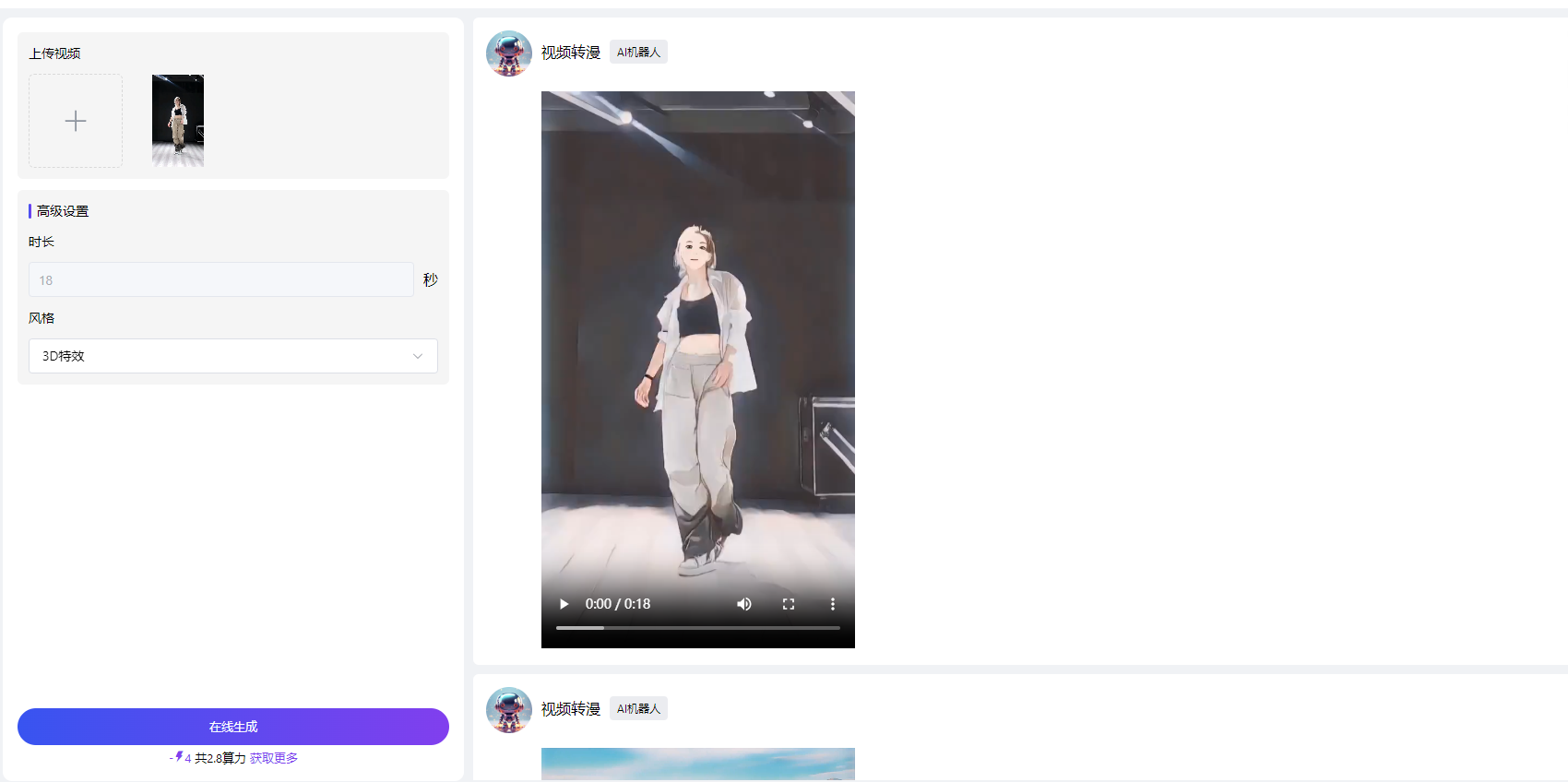Image resolution: width=1568 pixels, height=782 pixels.
Task: Click the 时长 label
Action: click(42, 242)
